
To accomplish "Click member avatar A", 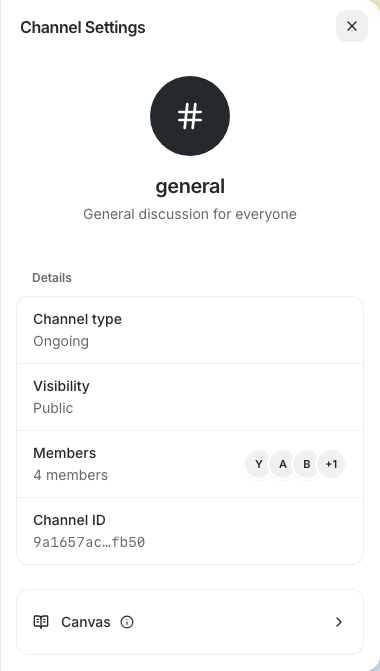I will coord(282,464).
